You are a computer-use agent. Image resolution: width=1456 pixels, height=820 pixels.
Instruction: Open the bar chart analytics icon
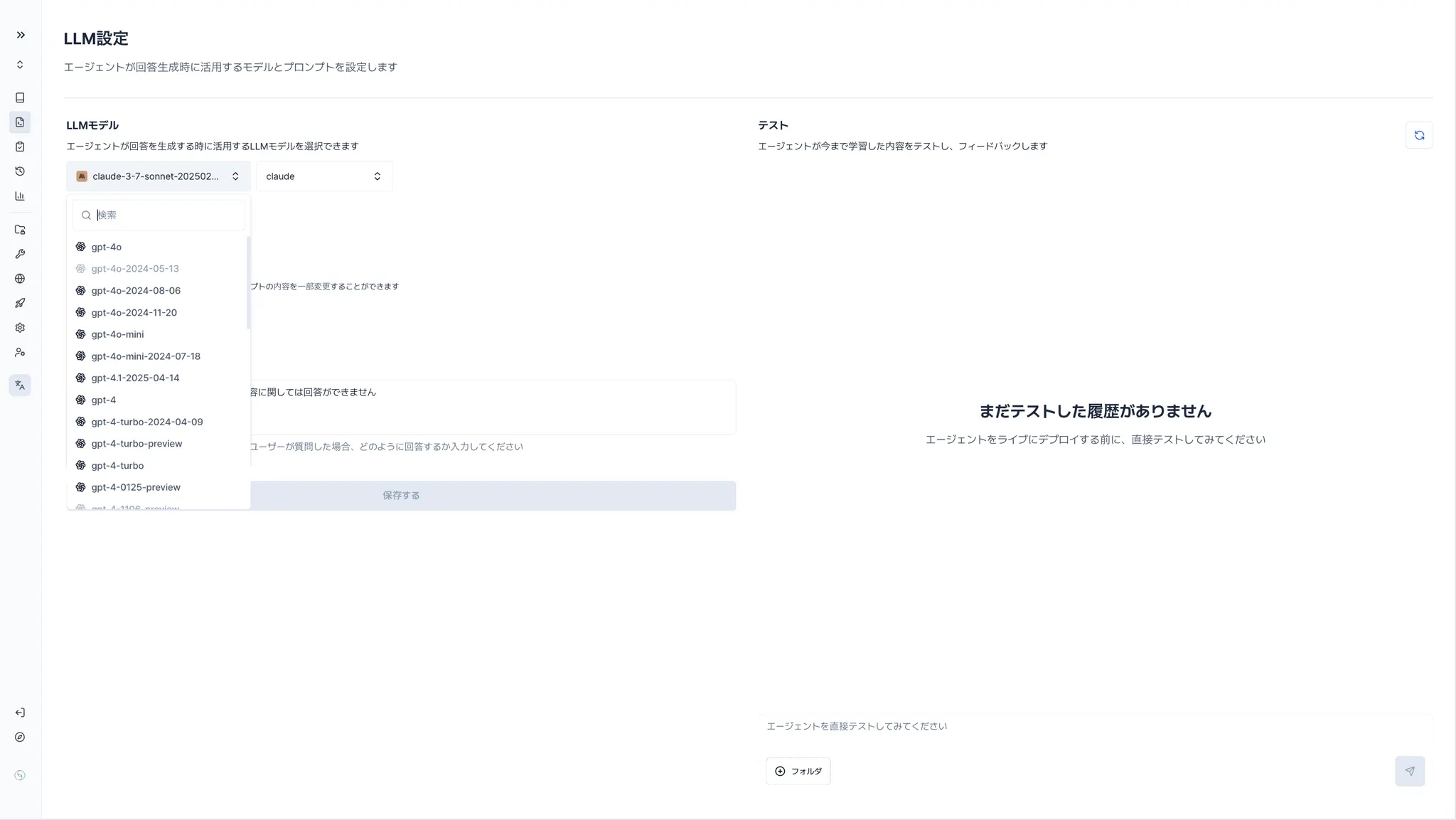point(20,196)
